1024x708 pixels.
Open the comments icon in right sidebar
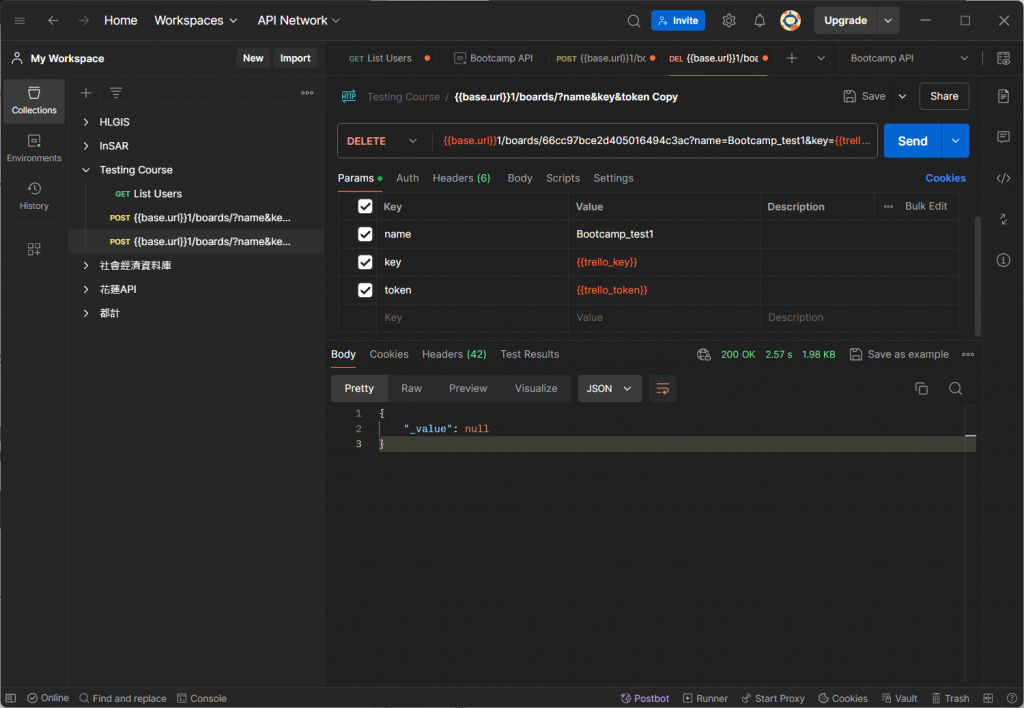pos(1003,137)
